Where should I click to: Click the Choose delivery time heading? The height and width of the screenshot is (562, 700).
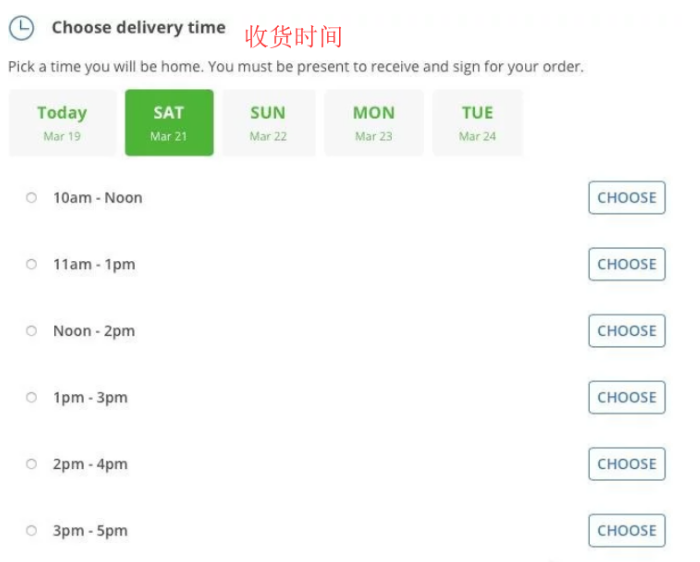point(139,28)
